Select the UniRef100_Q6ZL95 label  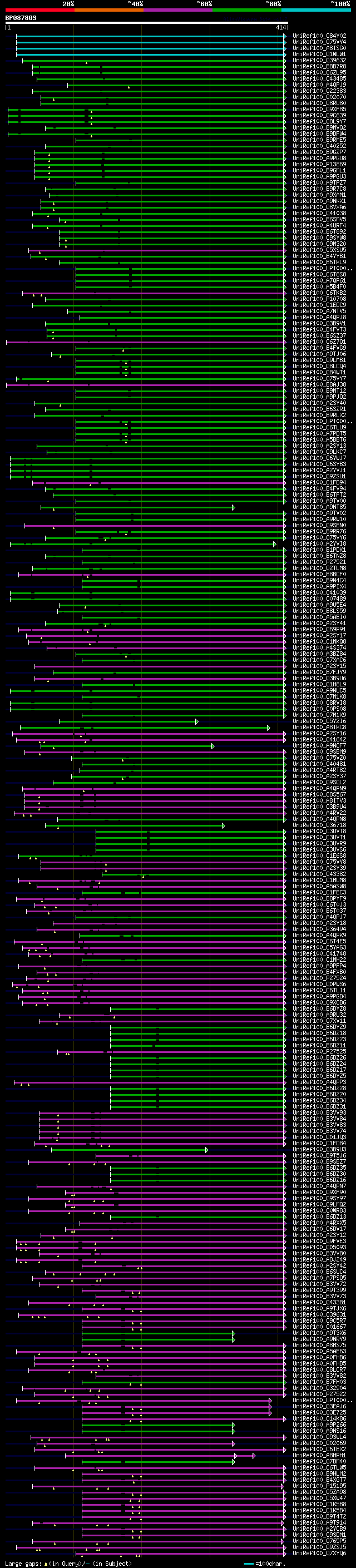[x=319, y=72]
